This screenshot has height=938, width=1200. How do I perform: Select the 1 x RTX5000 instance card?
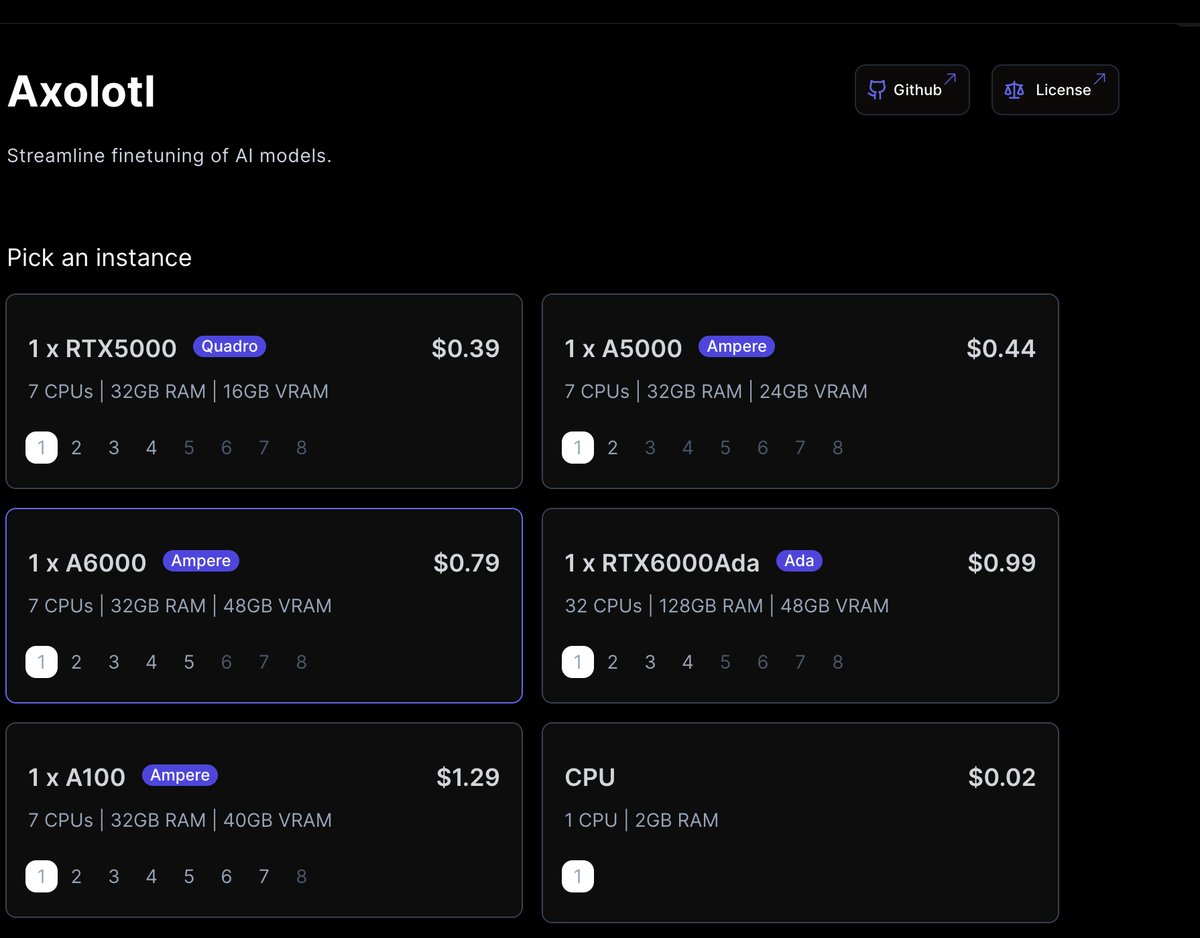(264, 391)
